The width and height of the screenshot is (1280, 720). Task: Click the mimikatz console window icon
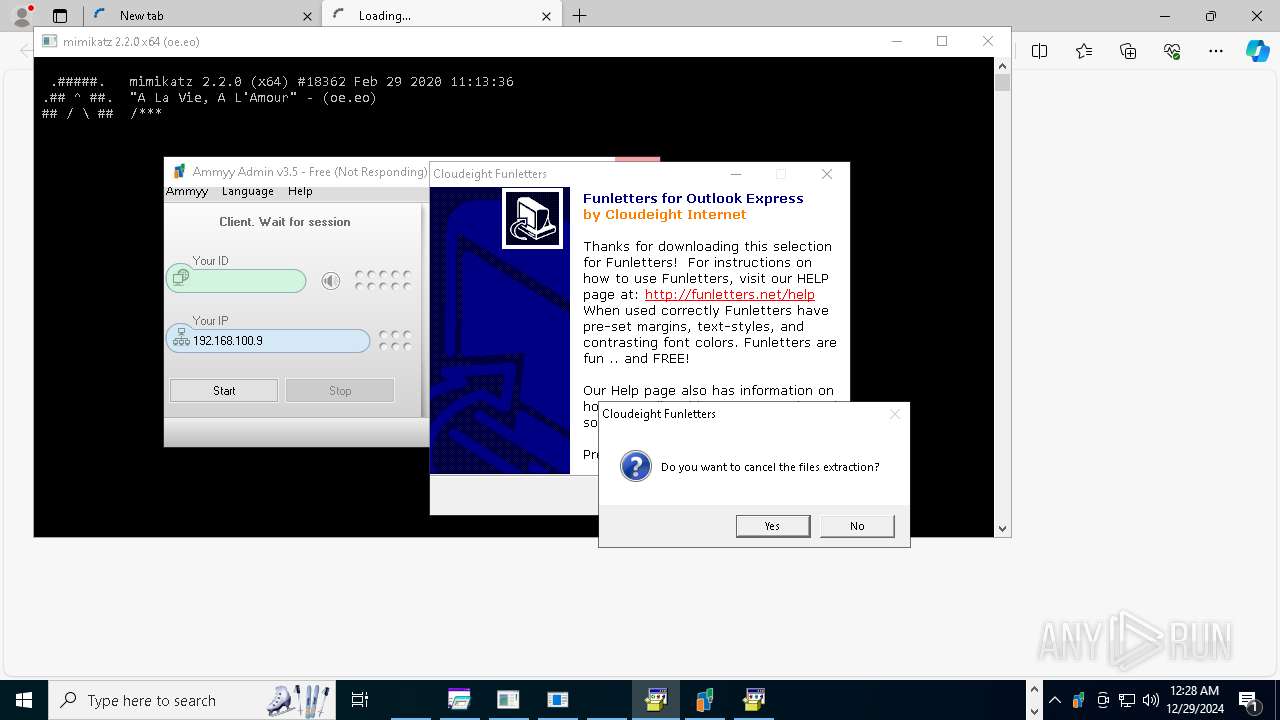pyautogui.click(x=49, y=42)
